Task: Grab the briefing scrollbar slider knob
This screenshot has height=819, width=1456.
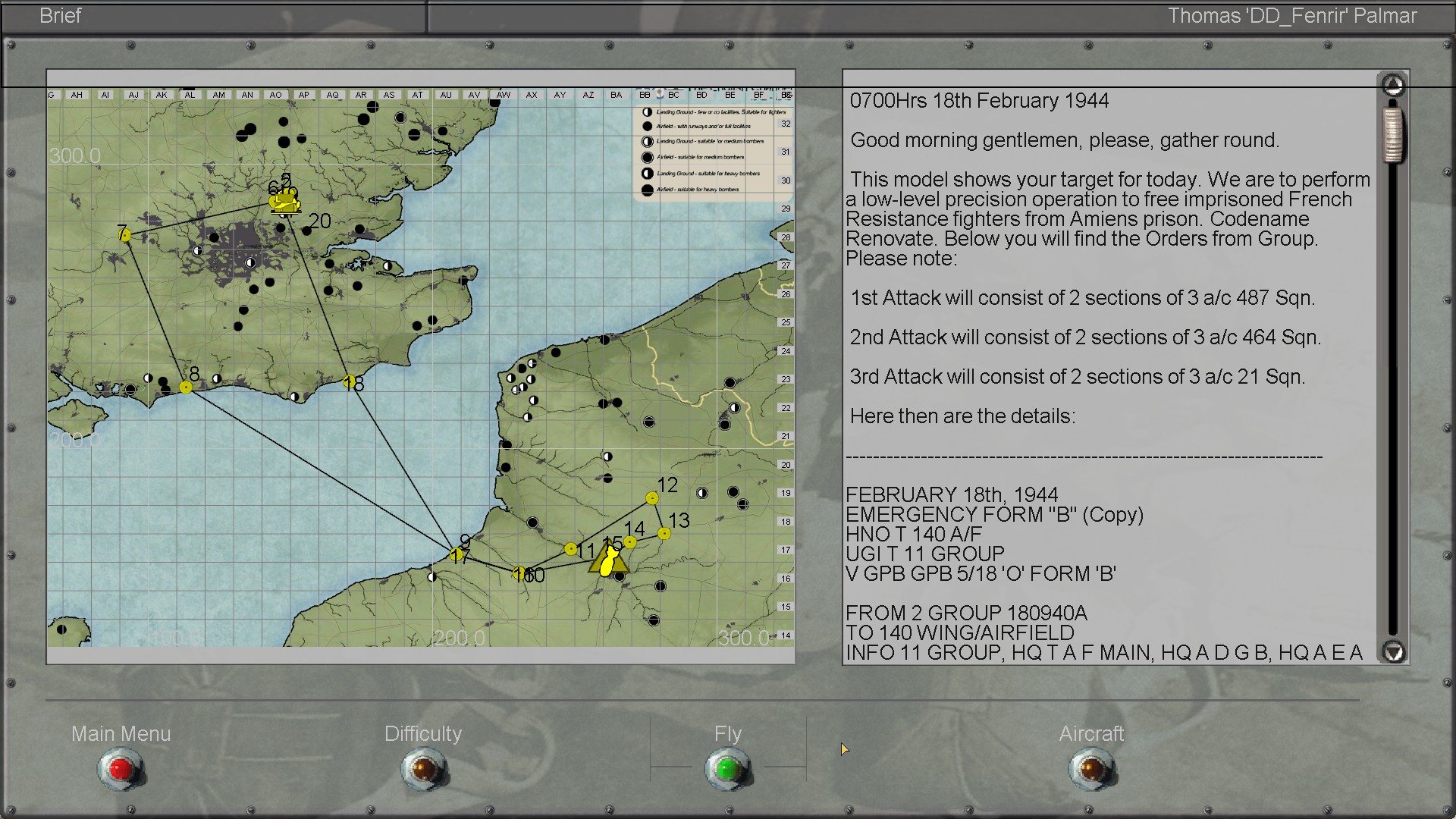Action: (1392, 135)
